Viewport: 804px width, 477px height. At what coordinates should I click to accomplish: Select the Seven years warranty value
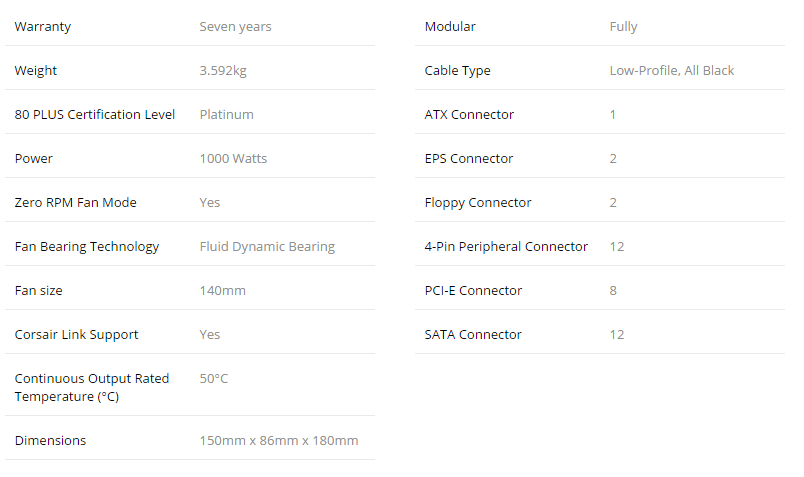[235, 27]
